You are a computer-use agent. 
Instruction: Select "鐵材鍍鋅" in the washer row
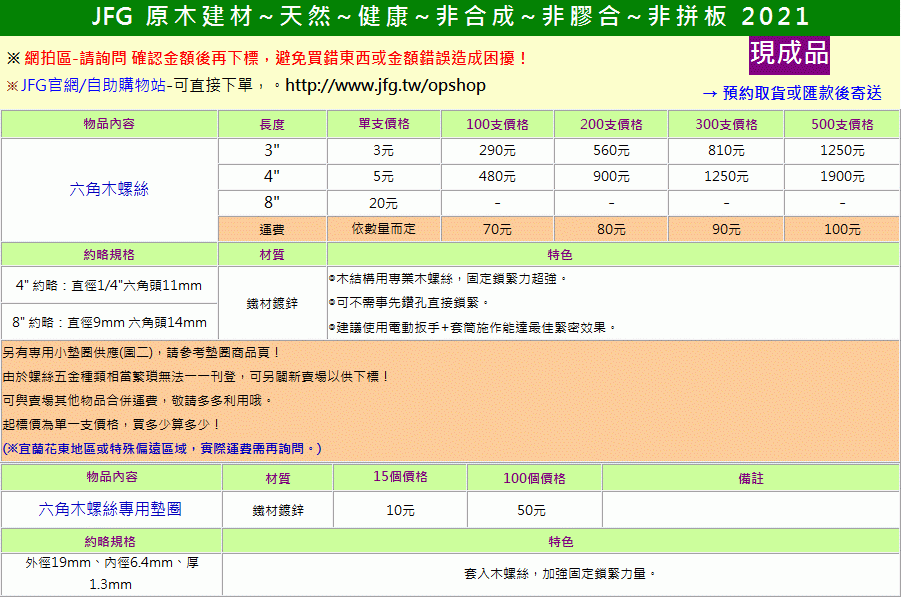point(278,510)
